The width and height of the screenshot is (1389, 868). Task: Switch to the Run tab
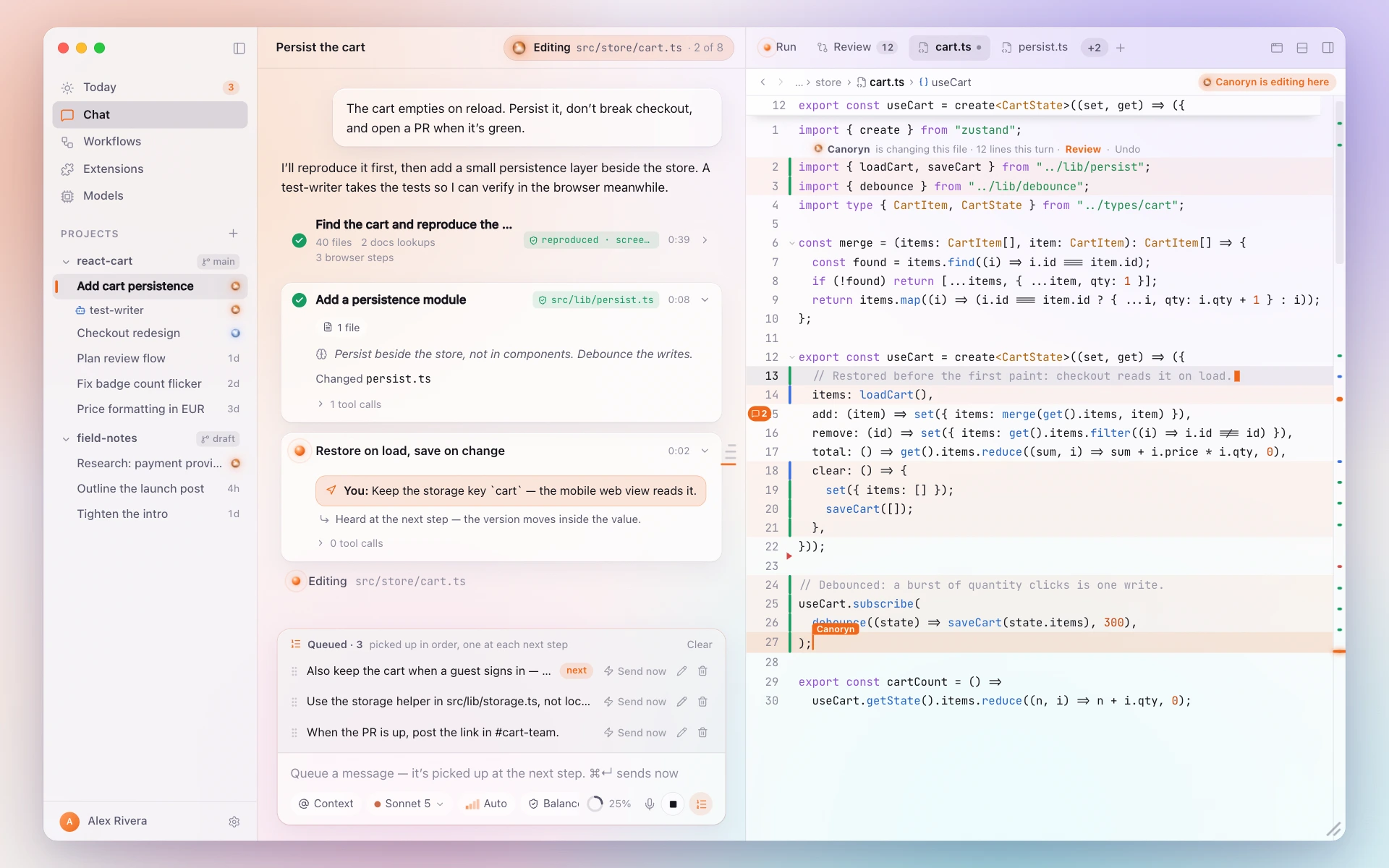[x=778, y=48]
